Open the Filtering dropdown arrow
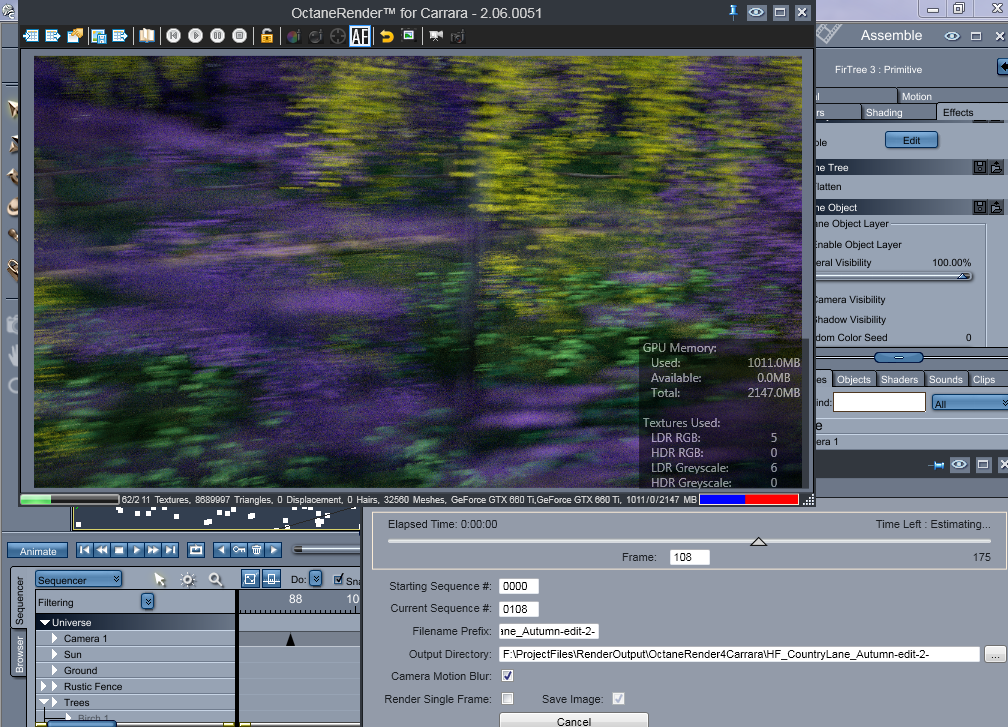 [x=148, y=602]
